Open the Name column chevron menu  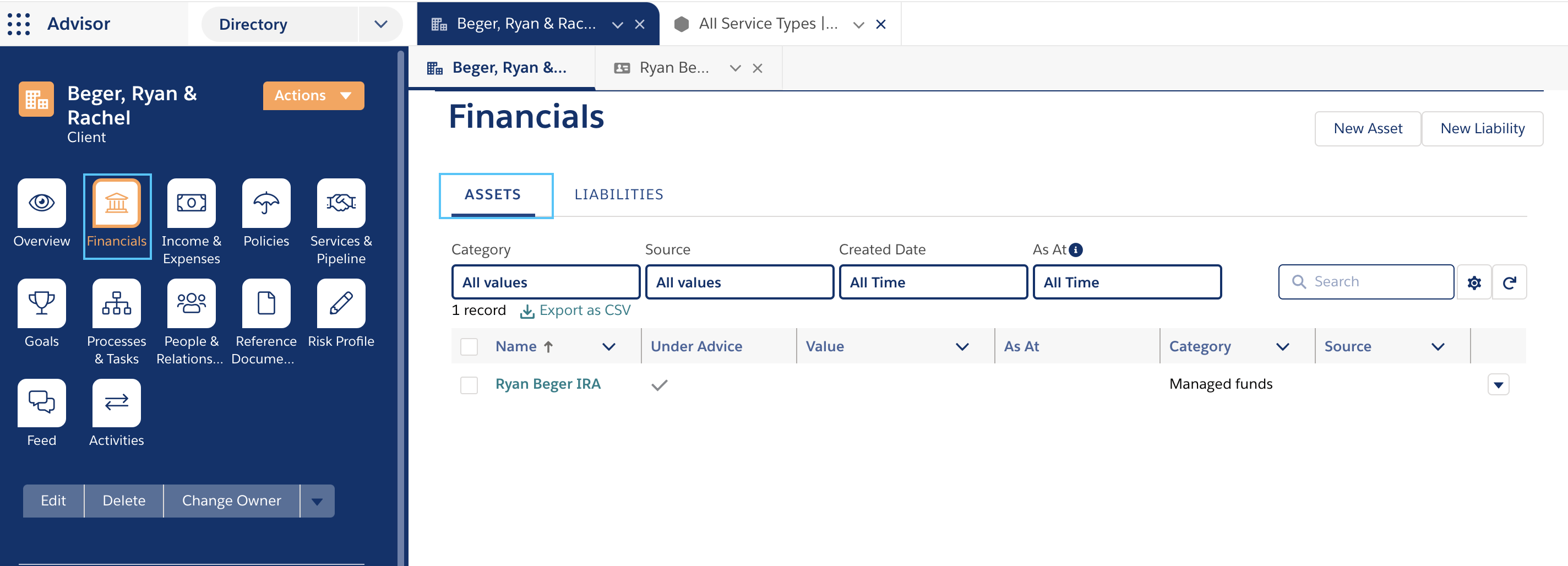click(608, 346)
